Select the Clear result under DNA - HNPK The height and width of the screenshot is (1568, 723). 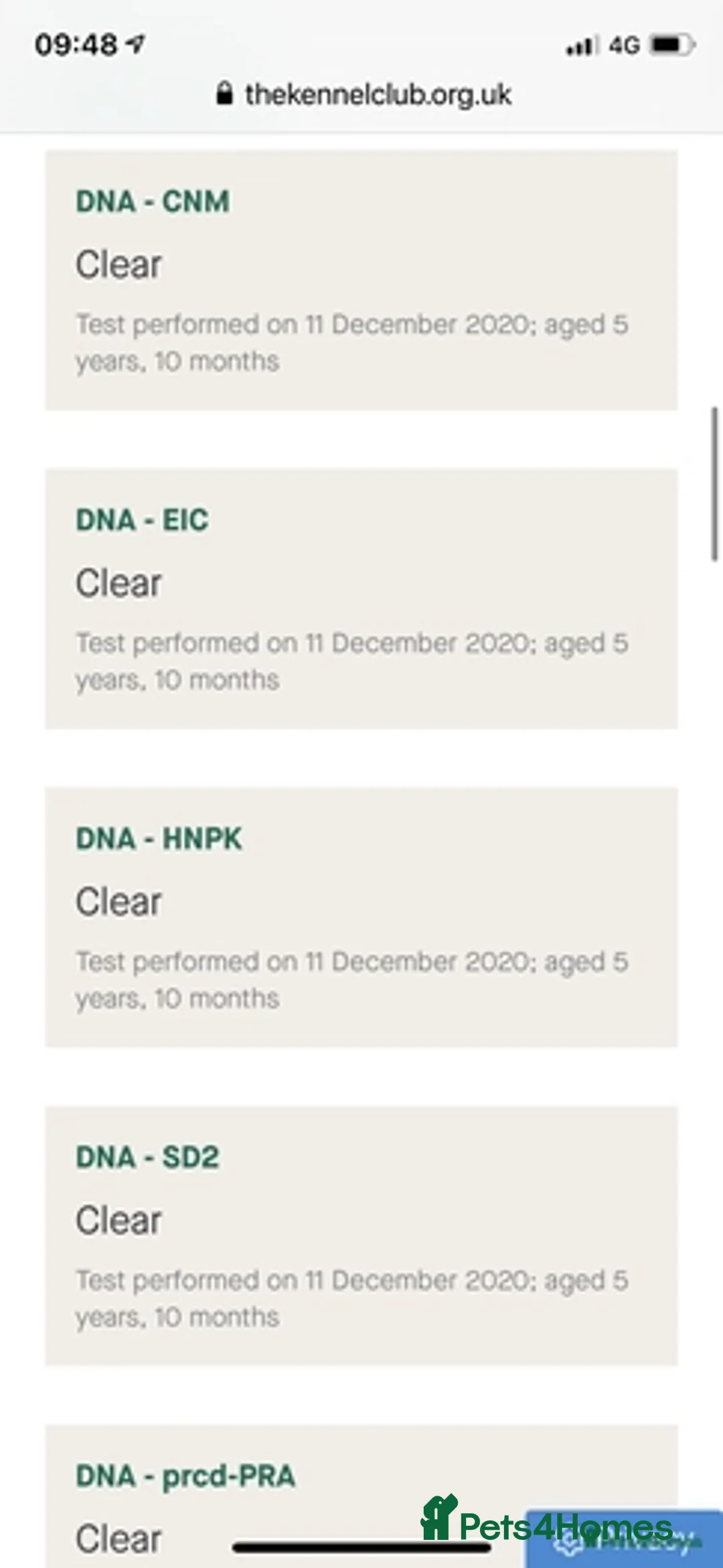118,900
